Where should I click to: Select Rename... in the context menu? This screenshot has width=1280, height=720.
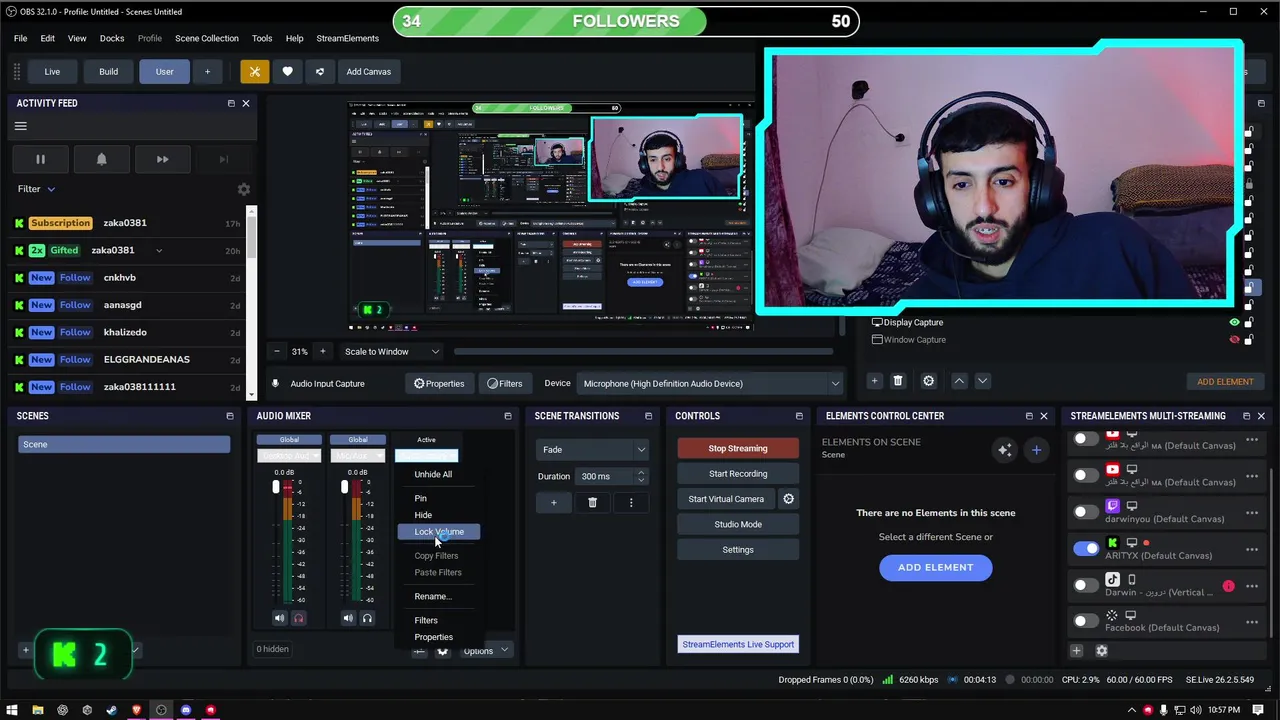pos(433,597)
